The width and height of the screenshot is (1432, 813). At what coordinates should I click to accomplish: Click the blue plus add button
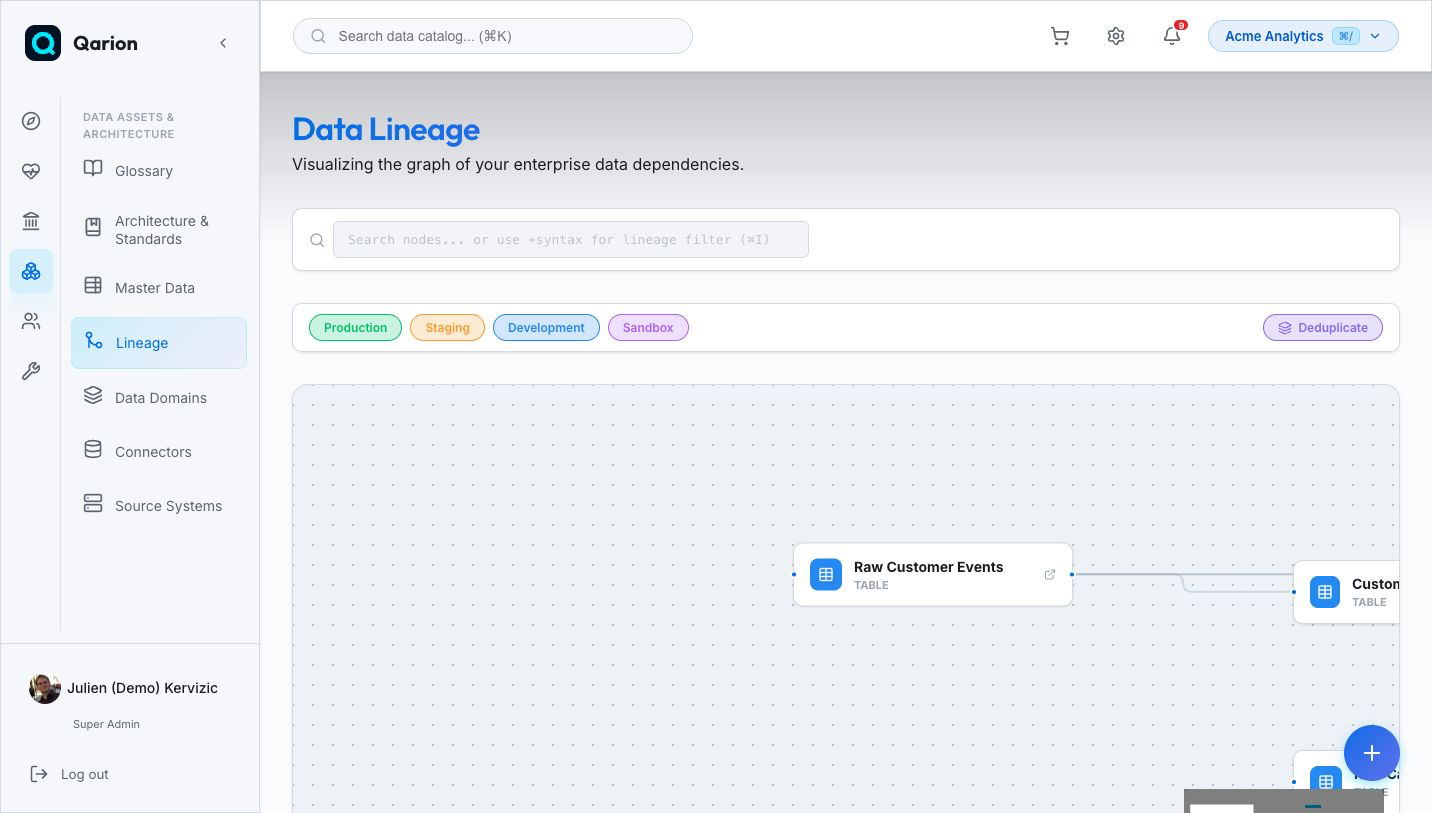(x=1372, y=753)
